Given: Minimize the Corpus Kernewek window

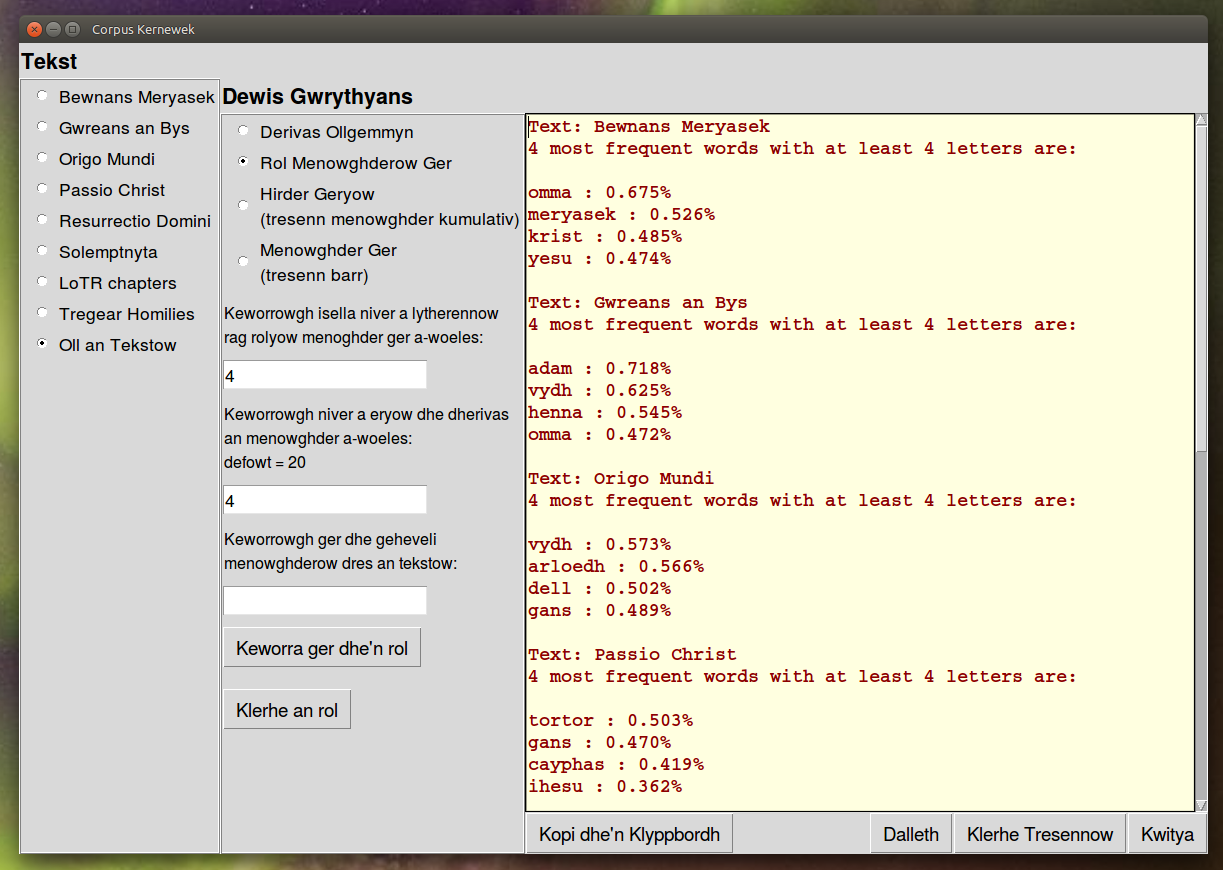Looking at the screenshot, I should click(x=53, y=29).
